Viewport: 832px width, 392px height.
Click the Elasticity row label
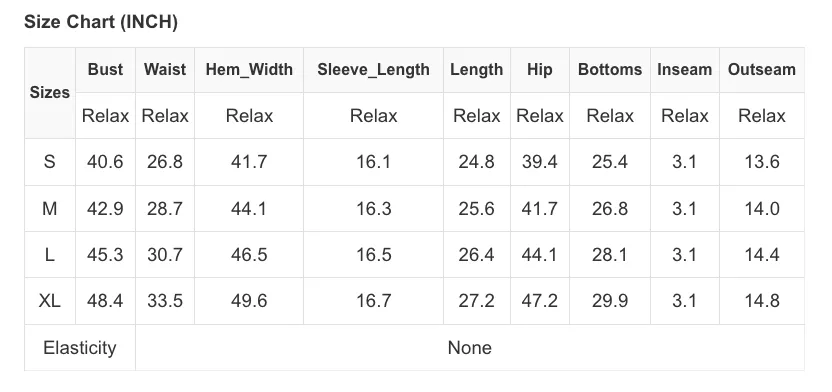[80, 347]
